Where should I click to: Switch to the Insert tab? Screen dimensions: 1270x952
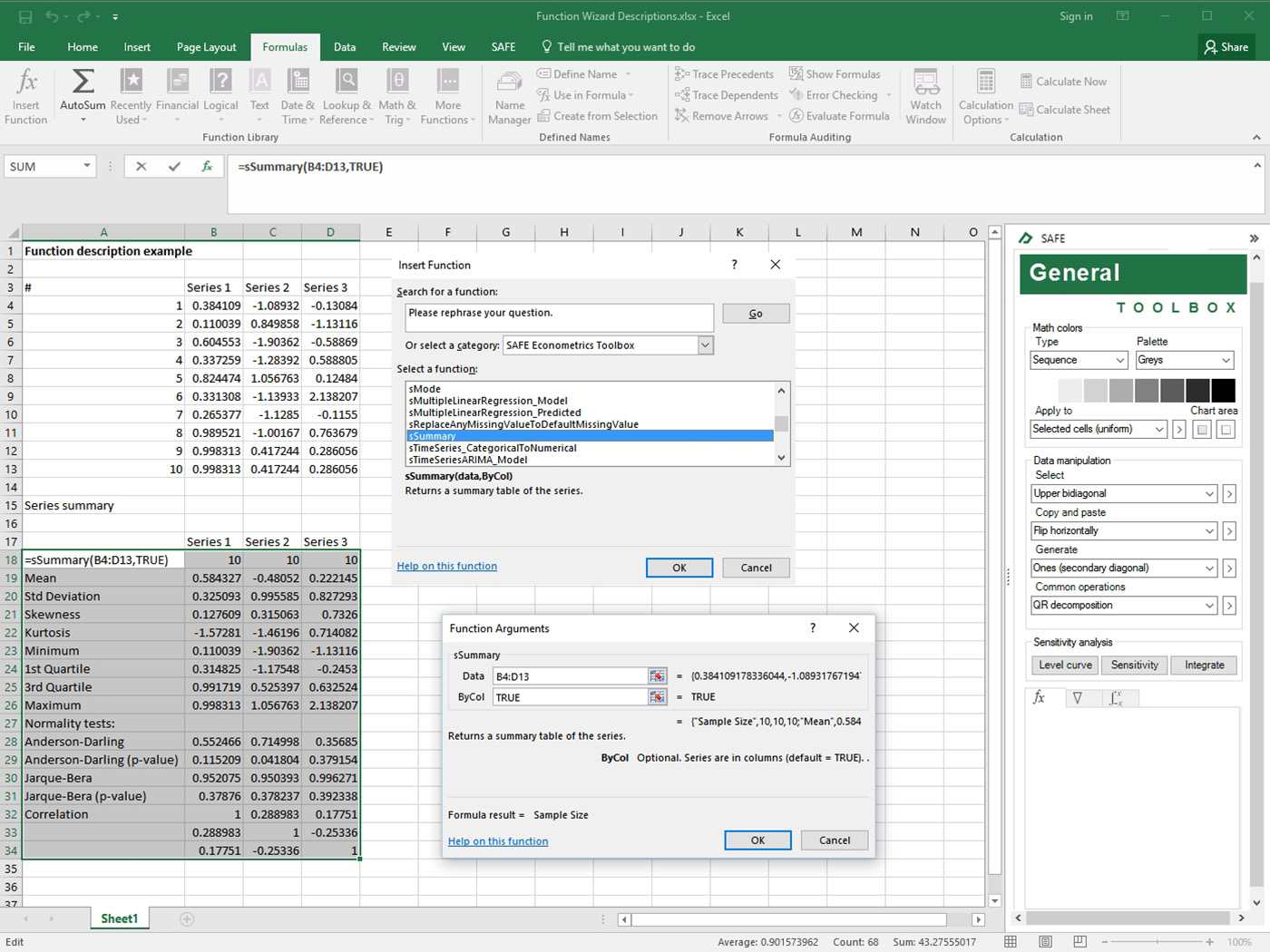click(137, 47)
